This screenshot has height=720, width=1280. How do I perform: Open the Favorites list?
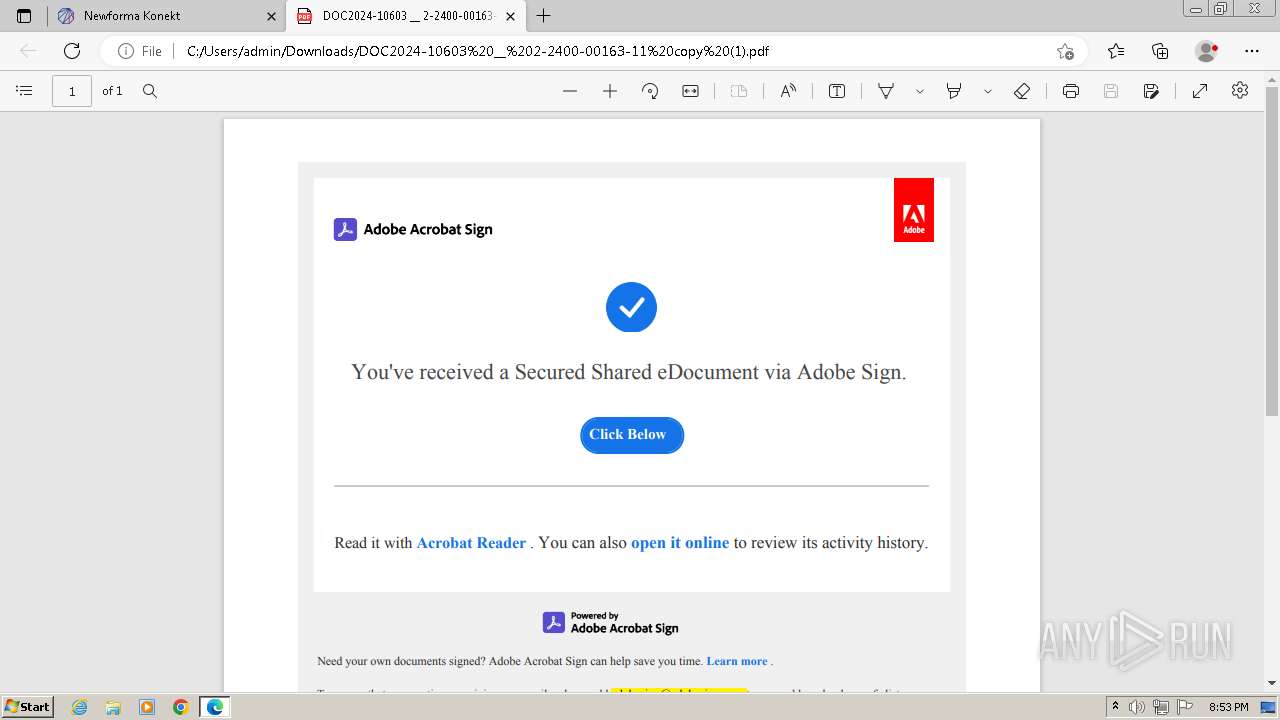click(x=1116, y=51)
